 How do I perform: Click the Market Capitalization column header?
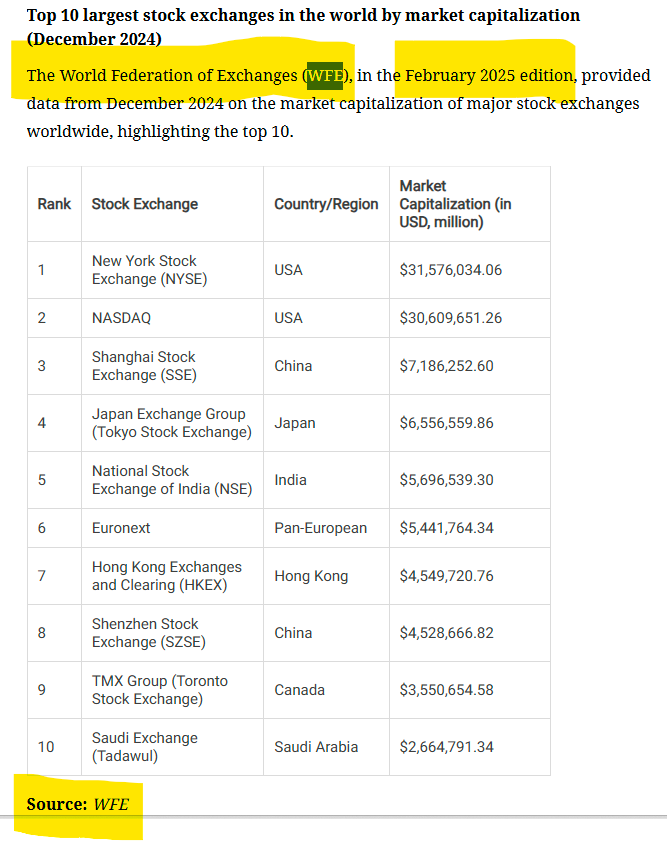[470, 204]
